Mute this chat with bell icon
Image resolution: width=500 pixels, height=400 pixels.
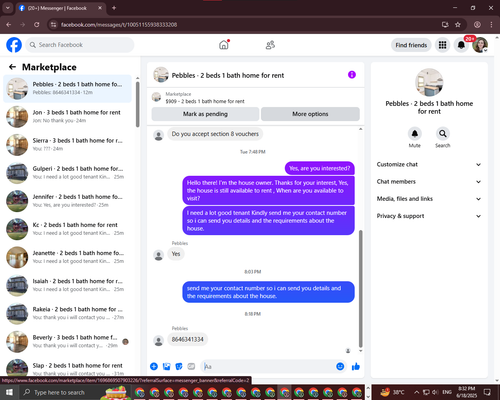(x=415, y=134)
